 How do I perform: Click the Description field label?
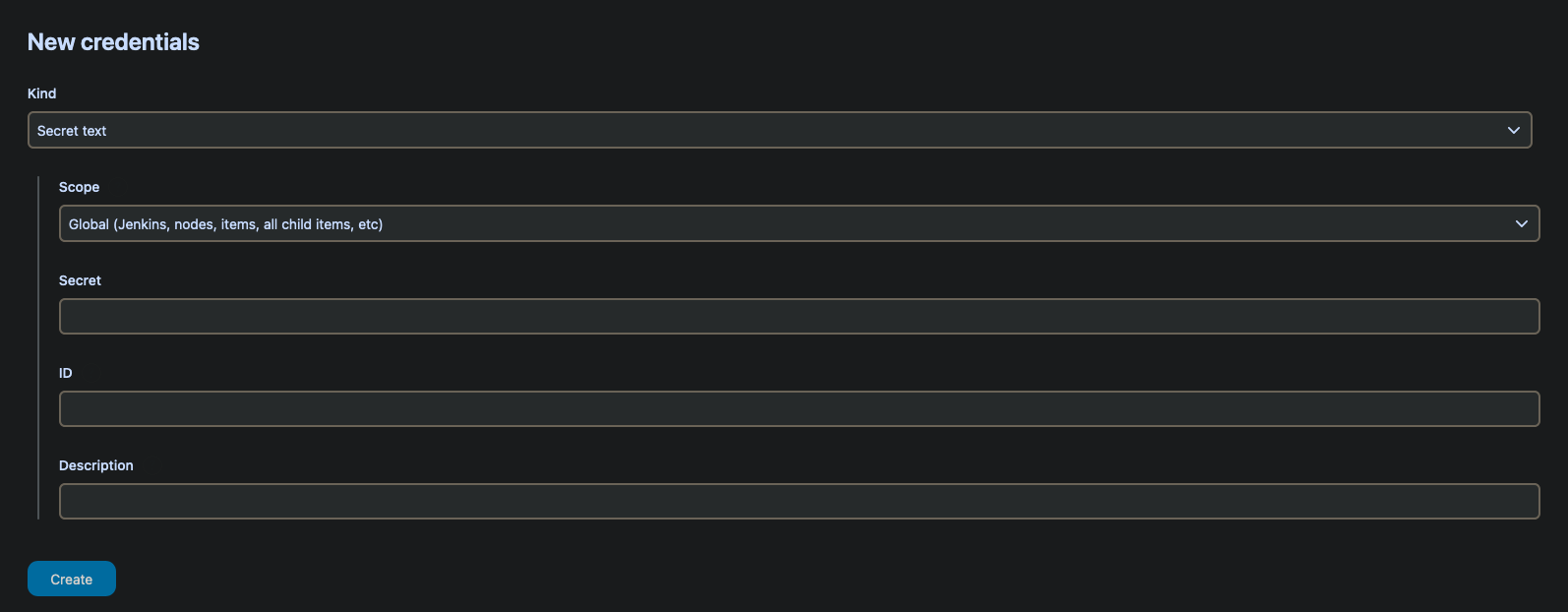coord(95,465)
